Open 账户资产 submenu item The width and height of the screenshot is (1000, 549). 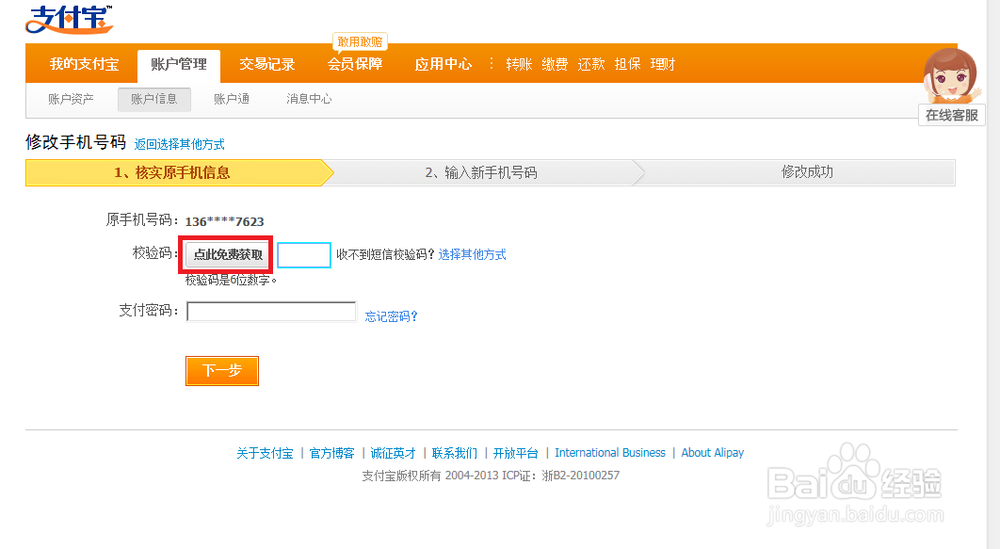(x=71, y=99)
